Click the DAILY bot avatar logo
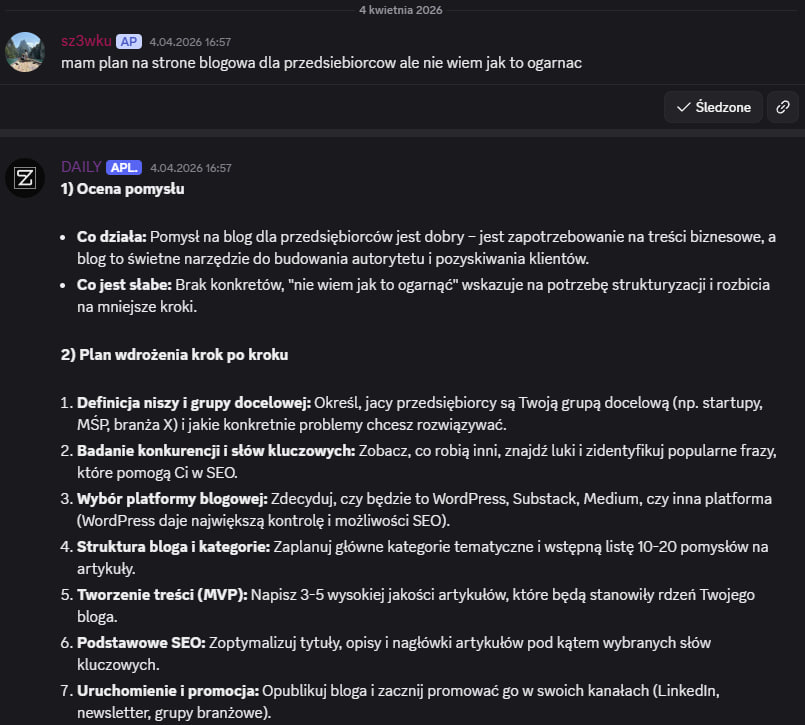Viewport: 805px width, 725px height. click(25, 178)
